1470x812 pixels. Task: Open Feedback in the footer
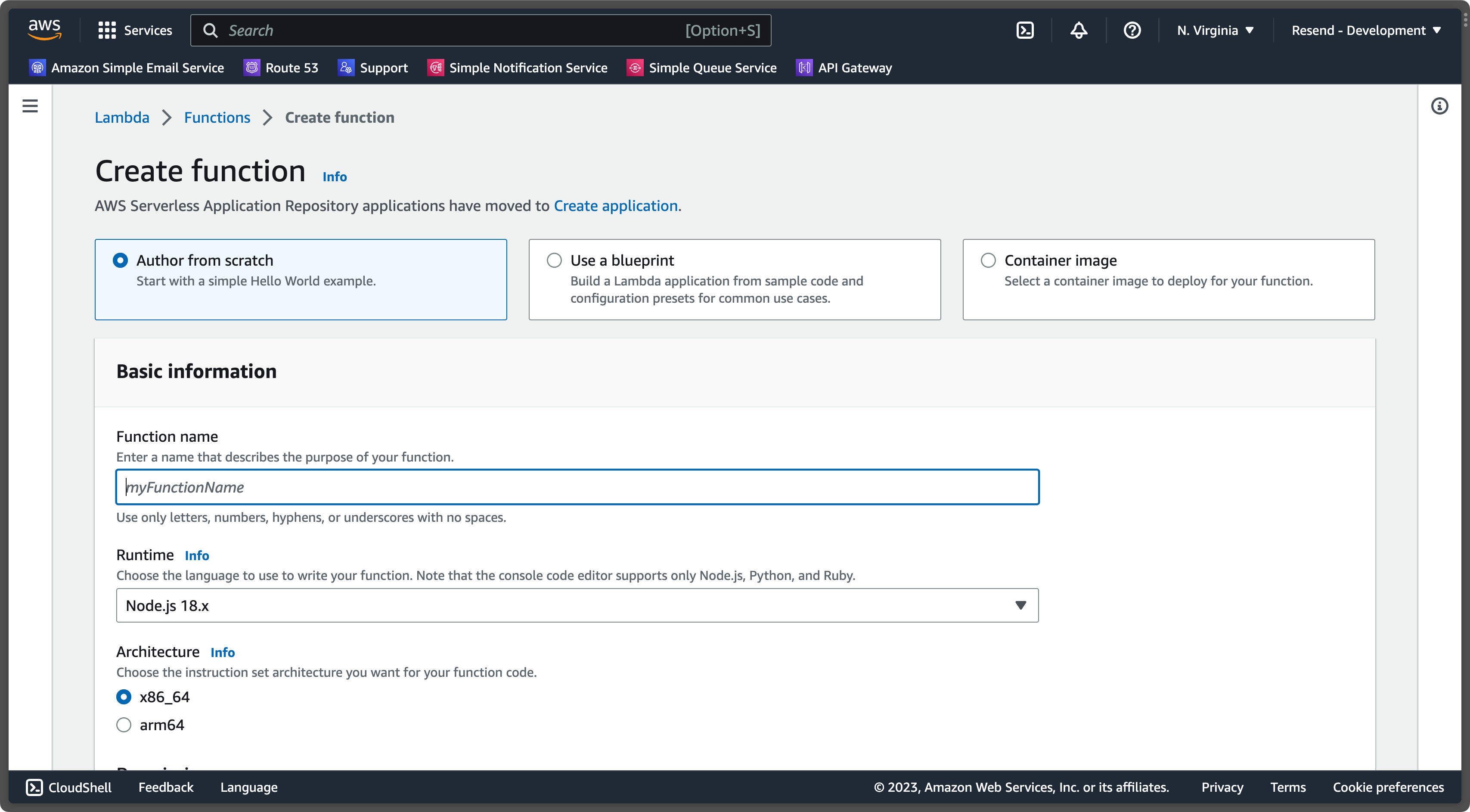[x=166, y=787]
